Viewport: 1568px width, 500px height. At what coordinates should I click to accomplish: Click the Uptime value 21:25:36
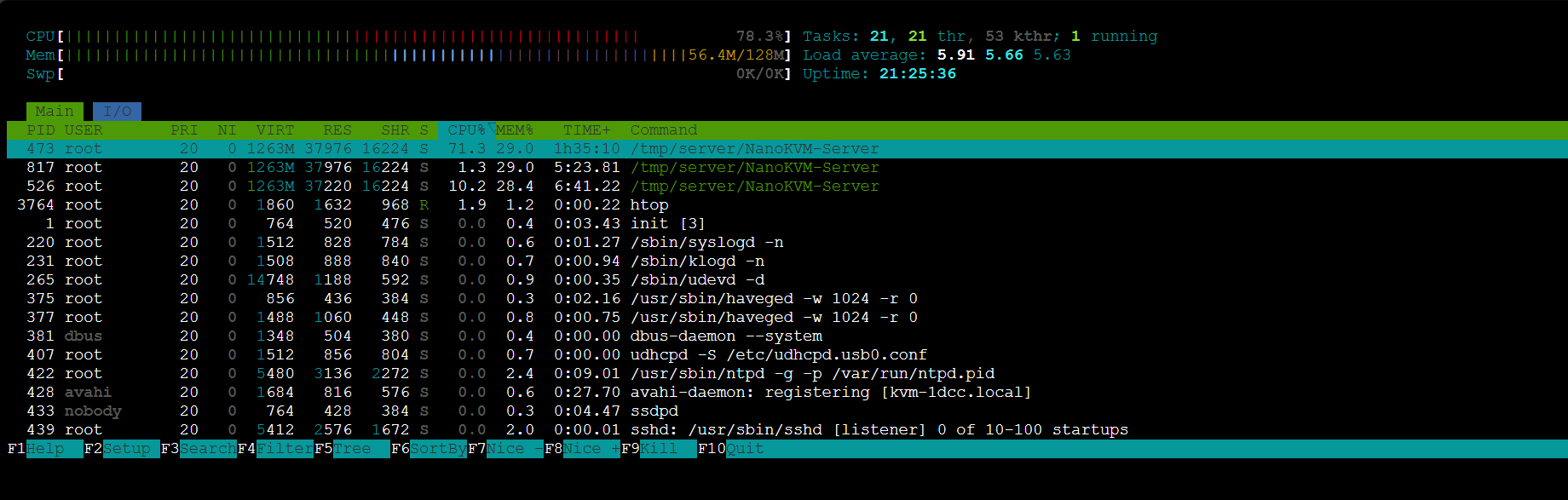(x=918, y=74)
